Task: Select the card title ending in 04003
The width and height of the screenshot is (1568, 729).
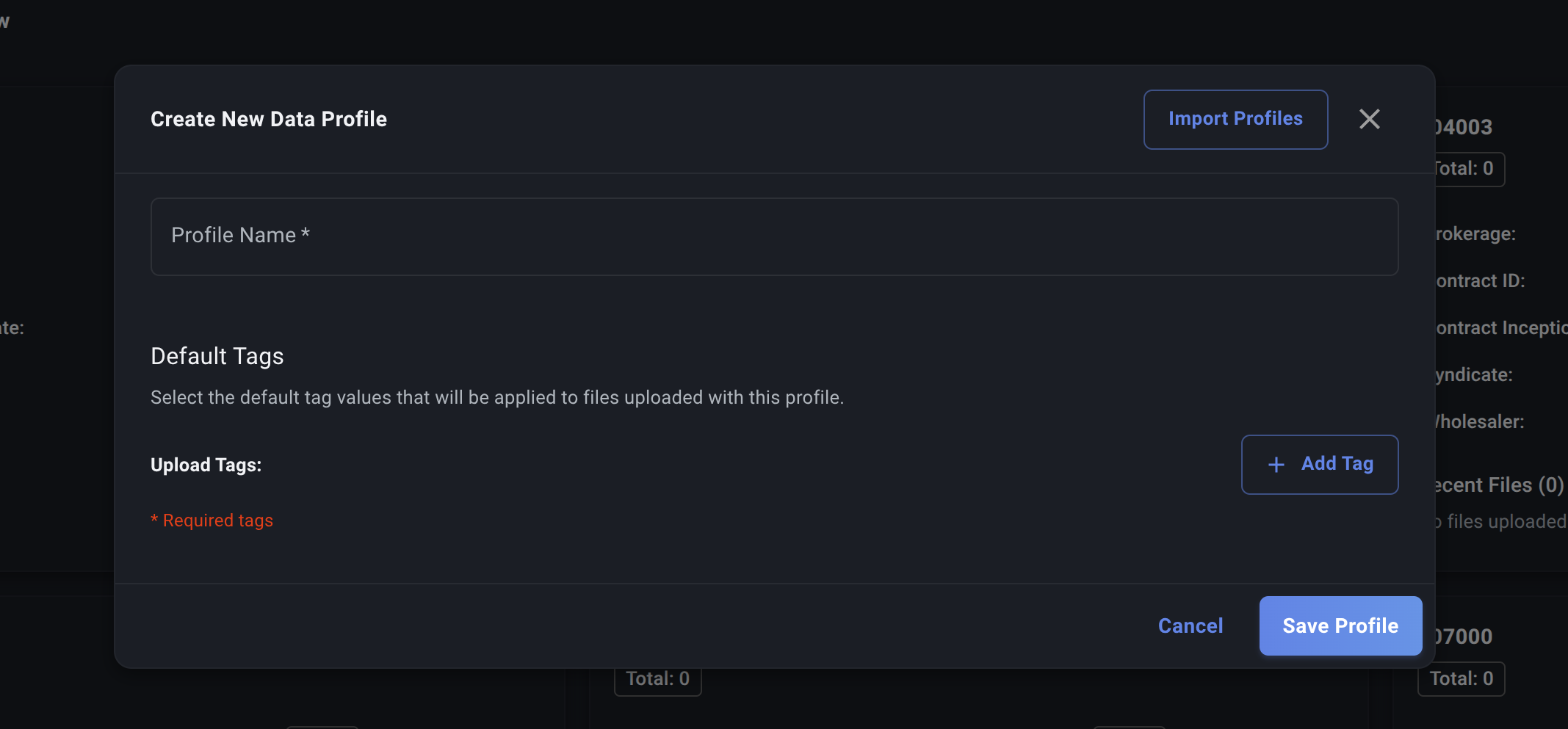Action: [x=1464, y=127]
